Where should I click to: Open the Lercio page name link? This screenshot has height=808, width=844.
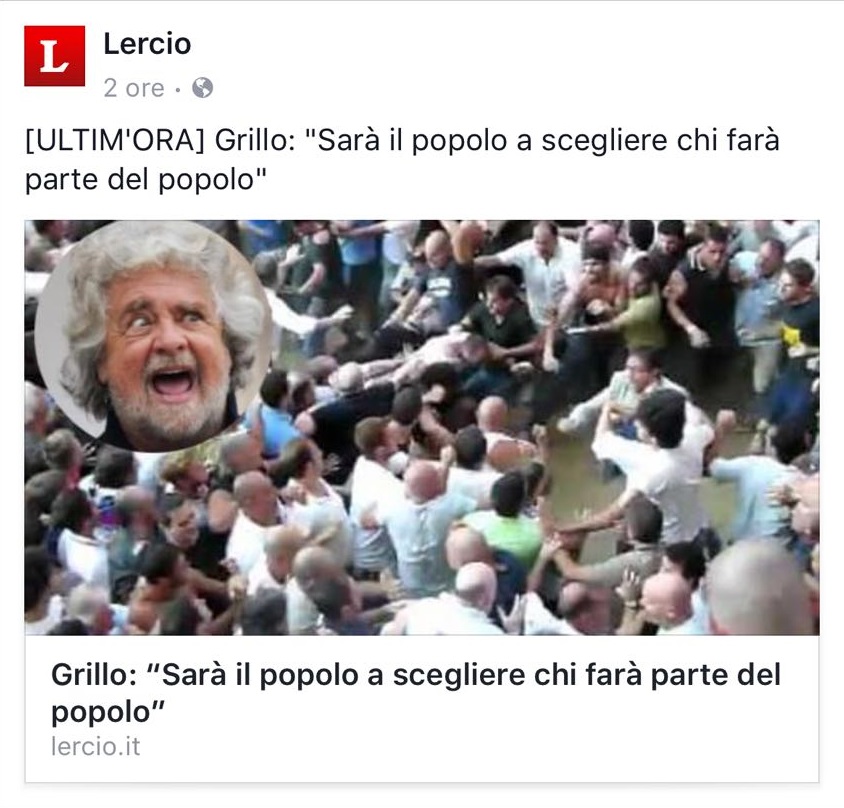pyautogui.click(x=147, y=44)
